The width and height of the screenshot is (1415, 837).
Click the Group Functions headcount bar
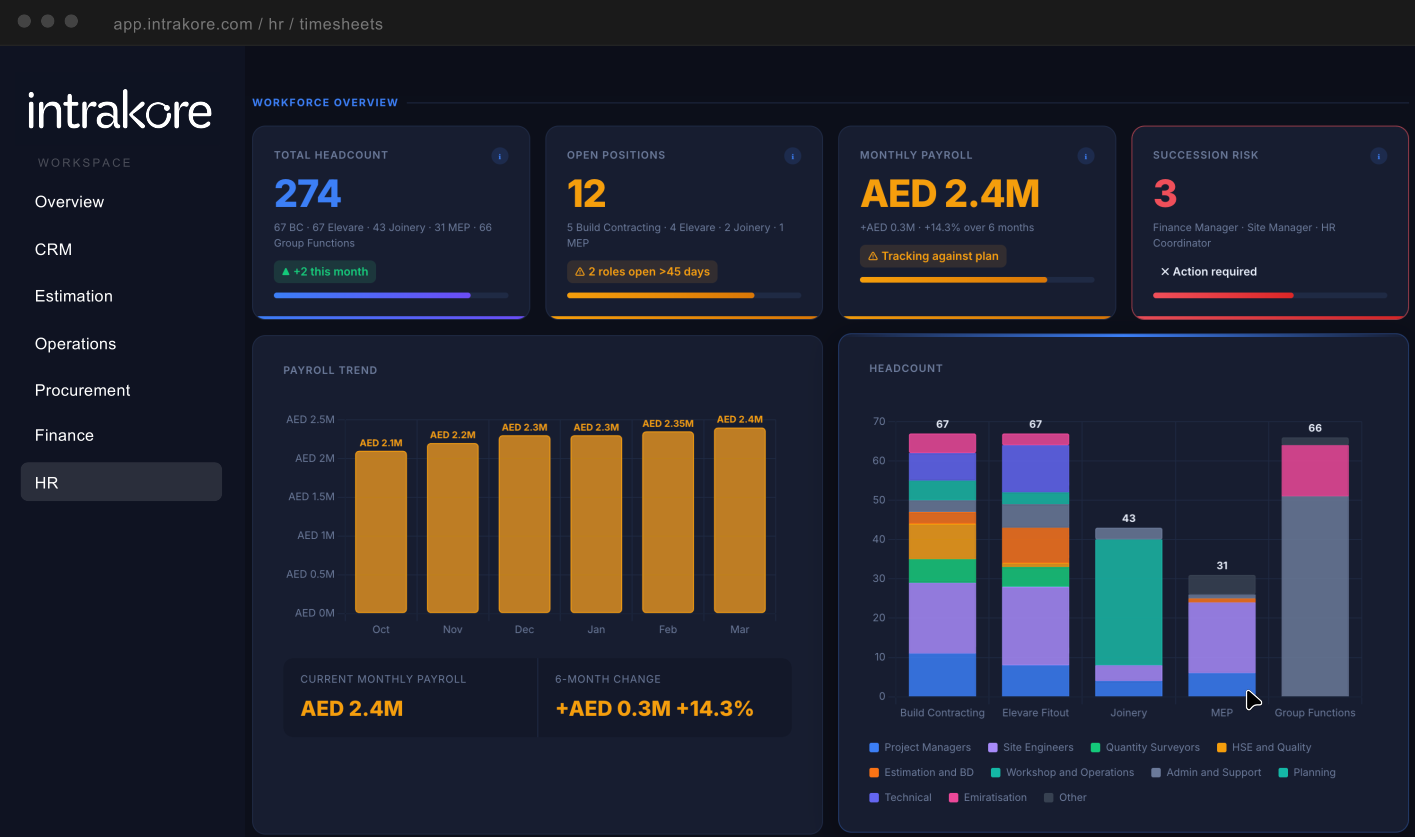coord(1315,567)
